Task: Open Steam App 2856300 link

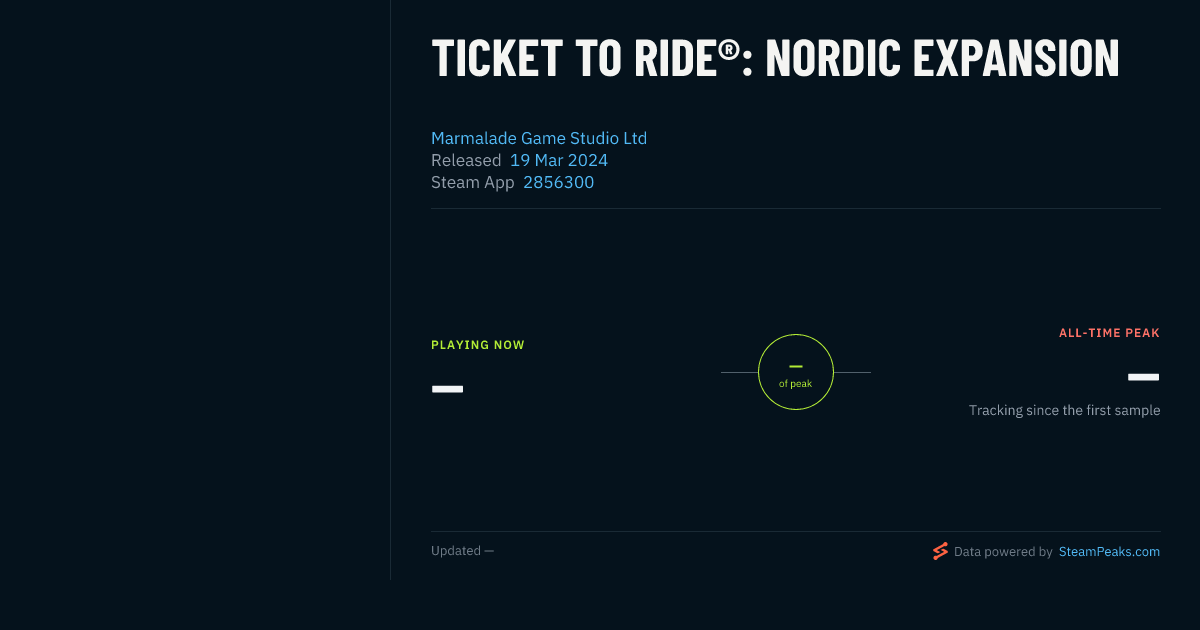Action: click(x=558, y=182)
